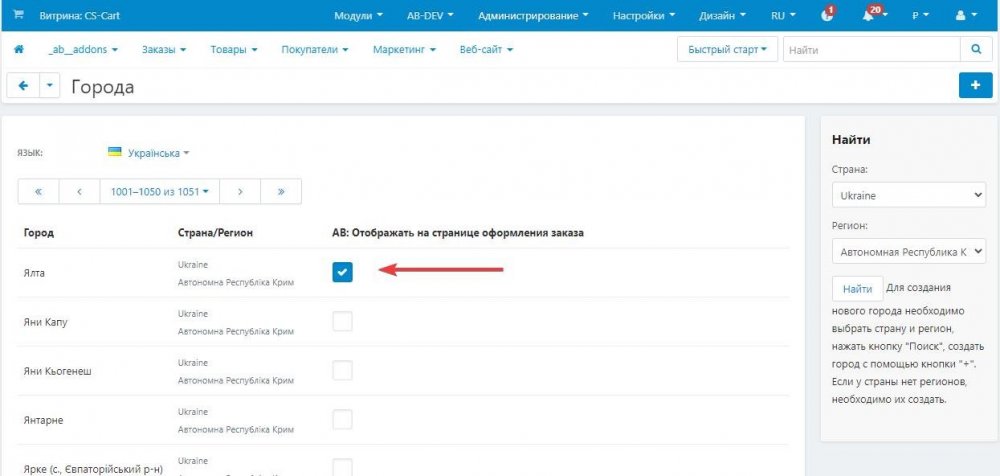Jump to the first page of cities
Image resolution: width=1000 pixels, height=476 pixels.
pos(39,191)
